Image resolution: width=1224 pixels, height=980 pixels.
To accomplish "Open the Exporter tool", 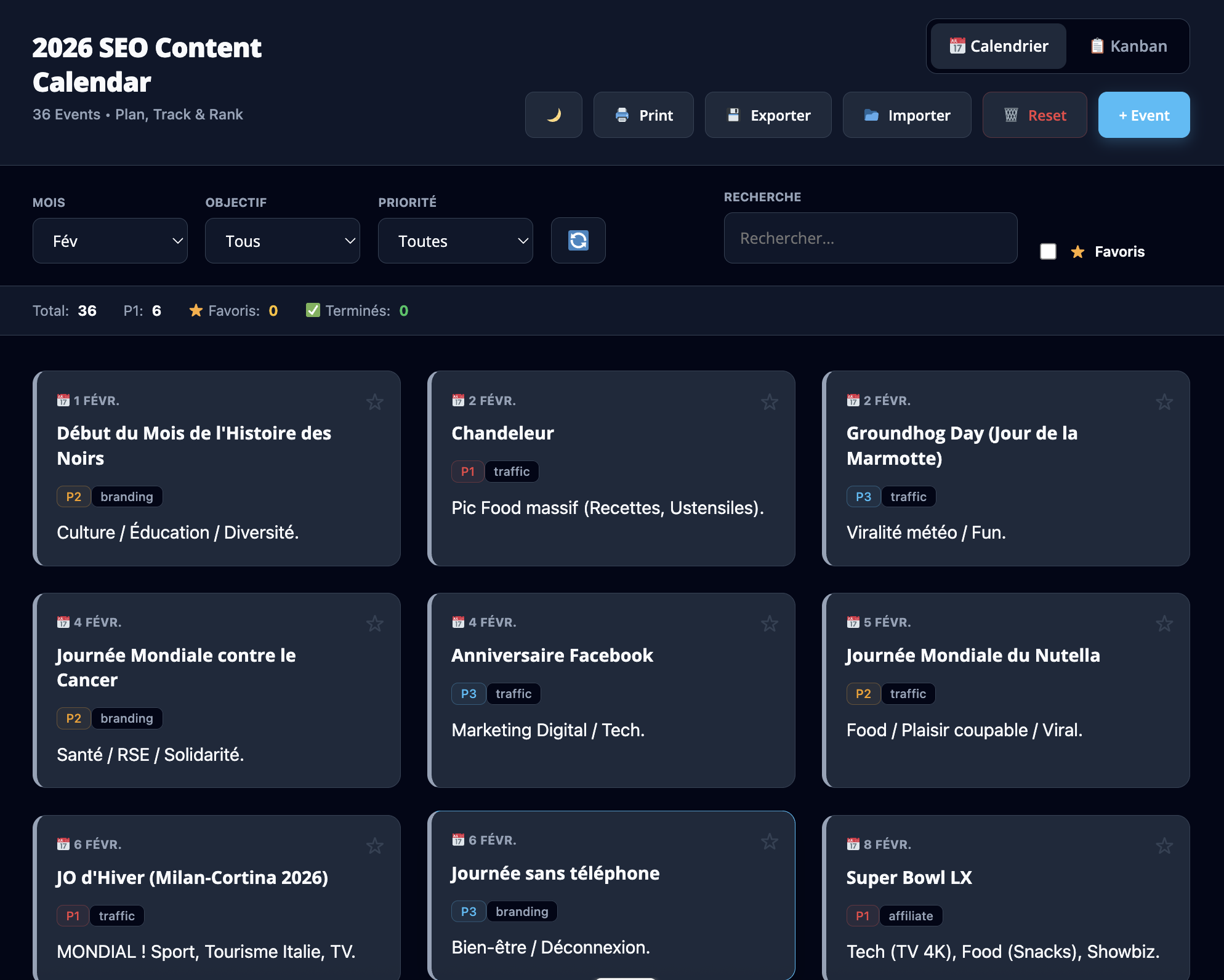I will tap(768, 115).
